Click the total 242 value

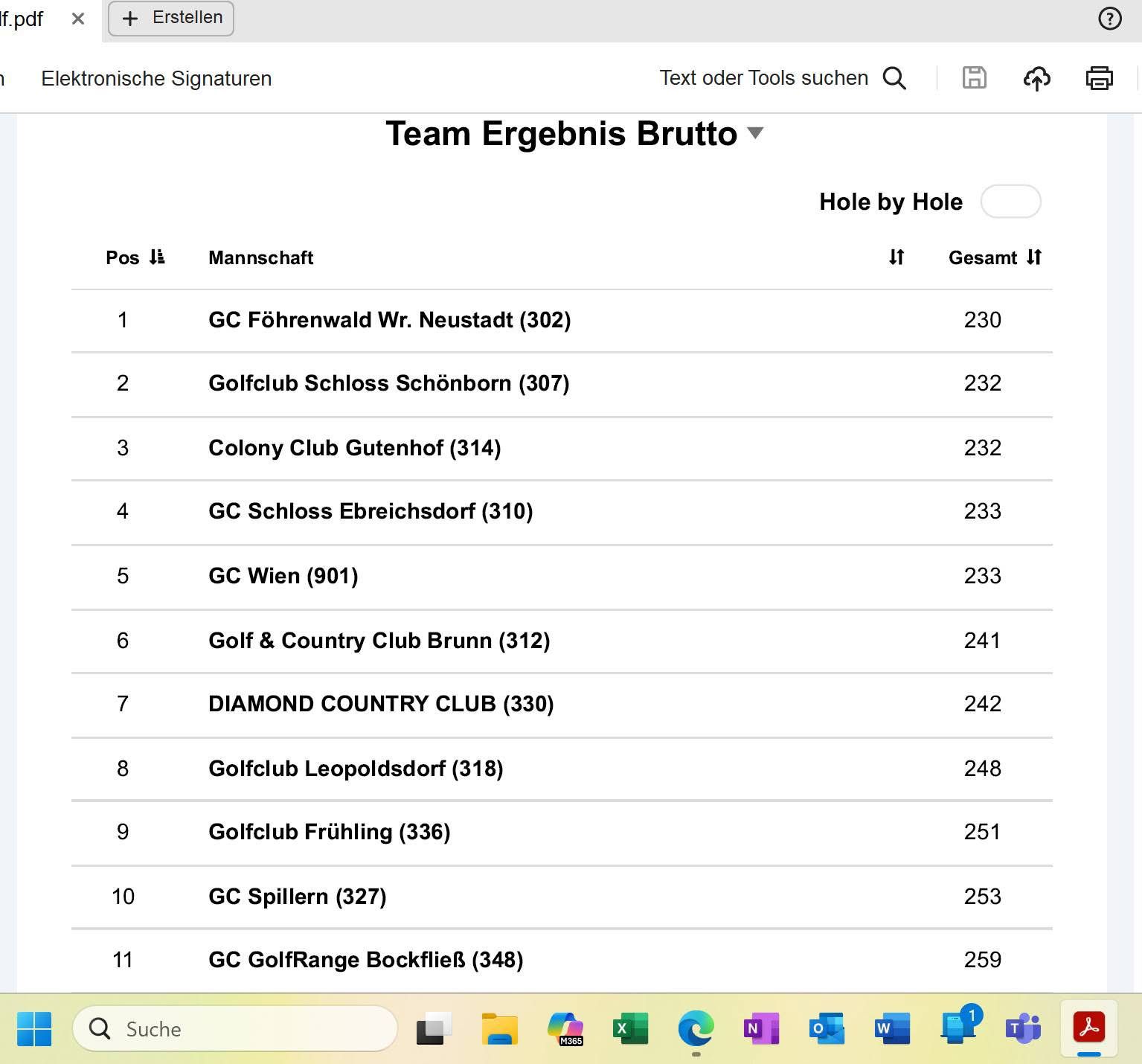tap(982, 704)
